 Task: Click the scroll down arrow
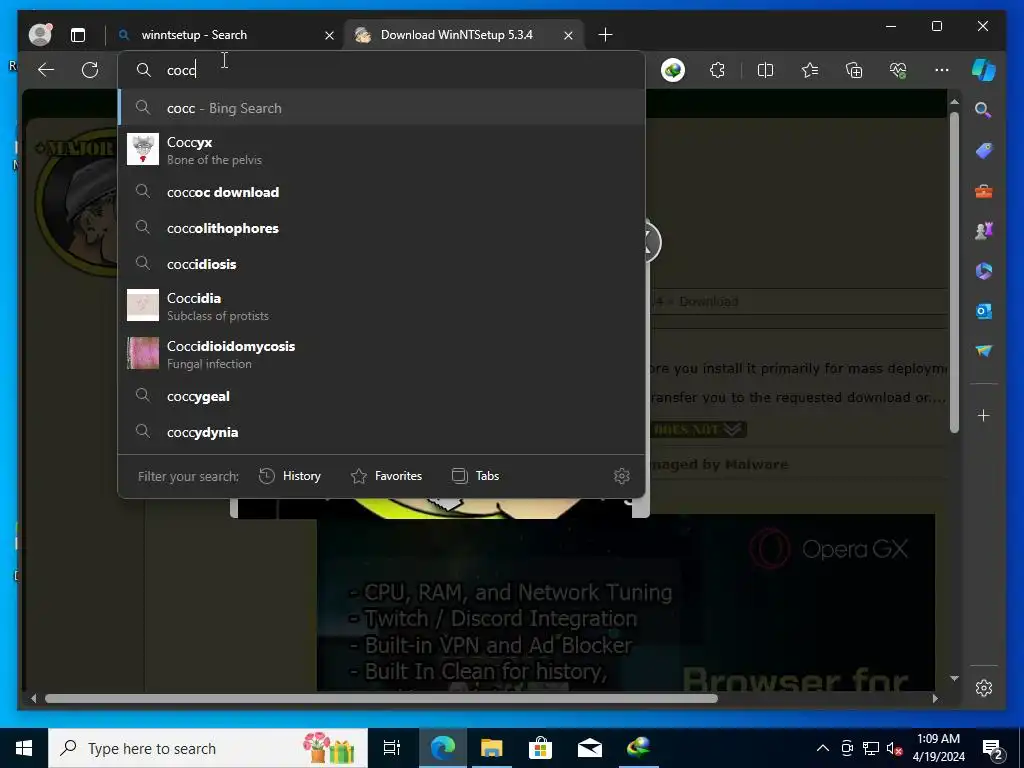(954, 679)
